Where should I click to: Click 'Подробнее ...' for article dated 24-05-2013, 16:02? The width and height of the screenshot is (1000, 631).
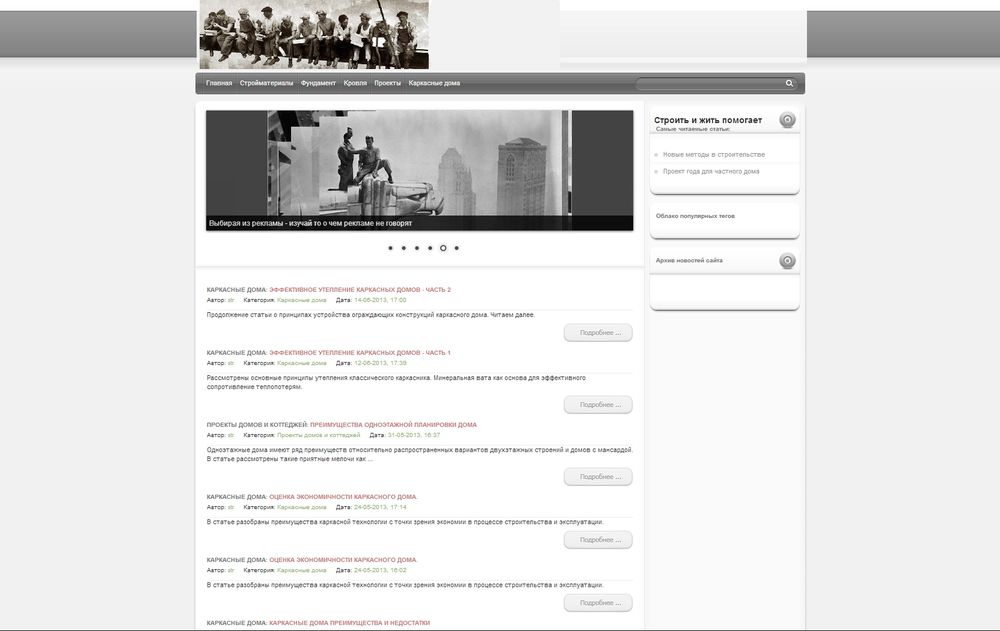tap(598, 603)
